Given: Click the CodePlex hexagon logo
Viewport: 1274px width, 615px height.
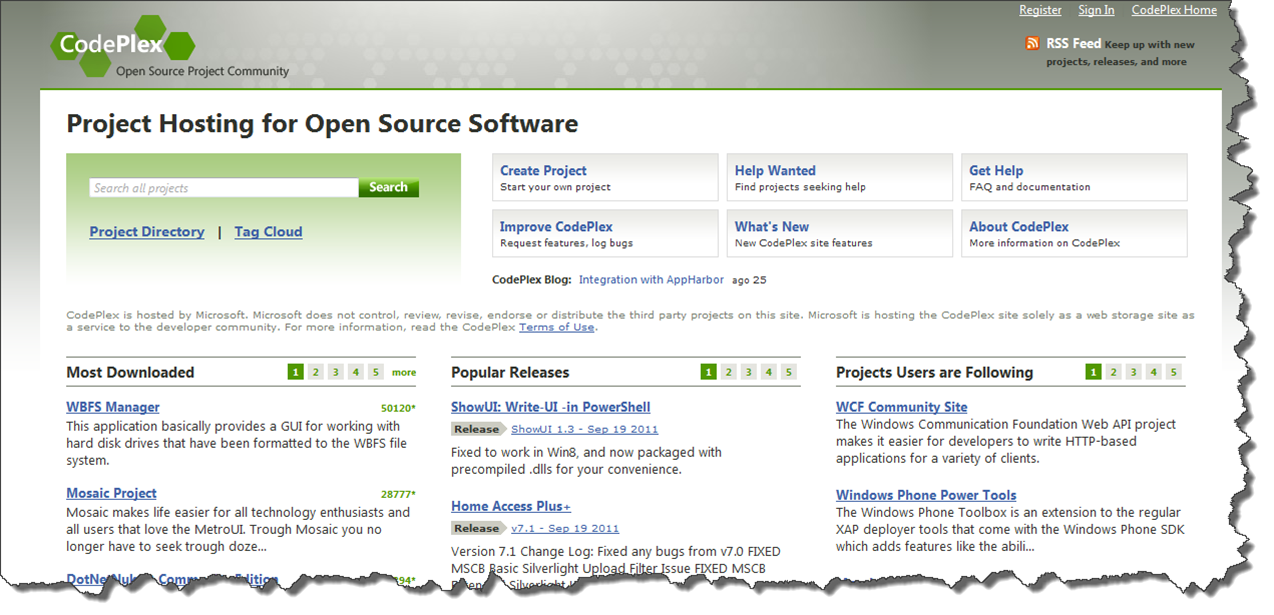Looking at the screenshot, I should coord(123,45).
